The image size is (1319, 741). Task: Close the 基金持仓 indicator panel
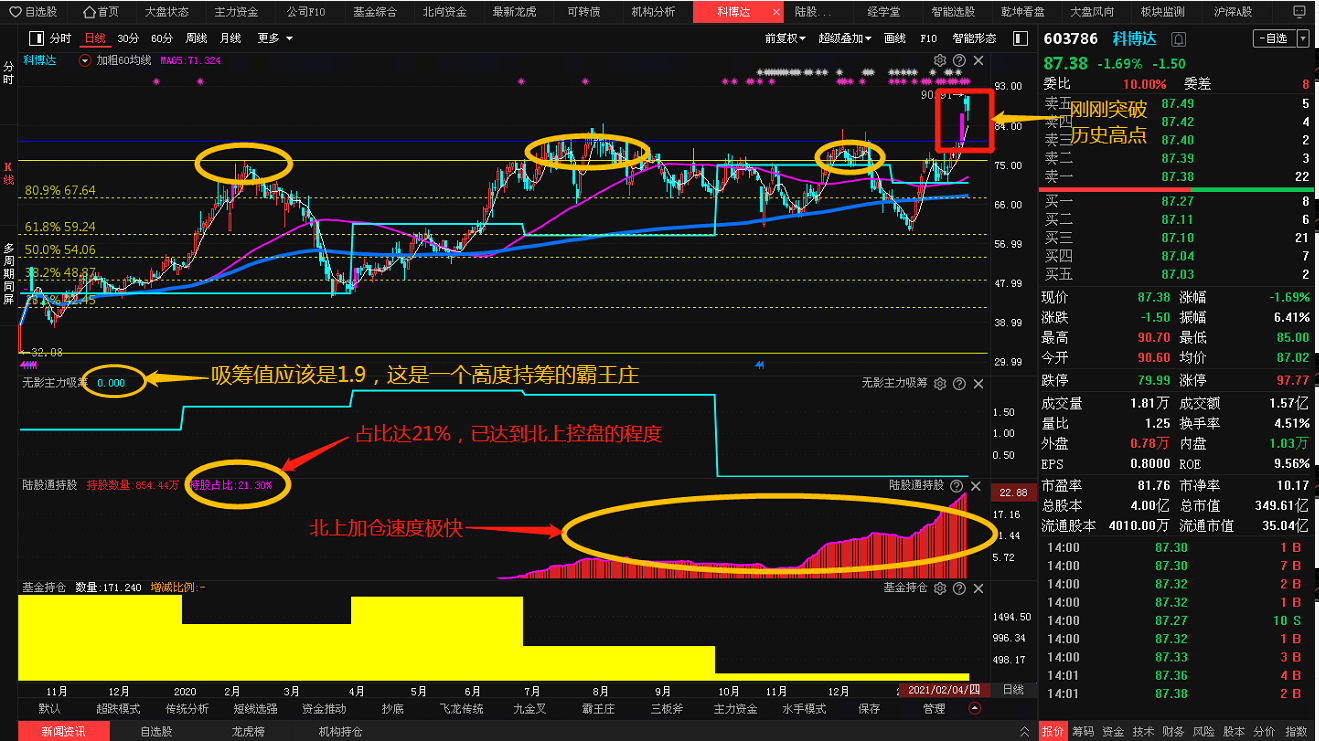click(x=978, y=587)
